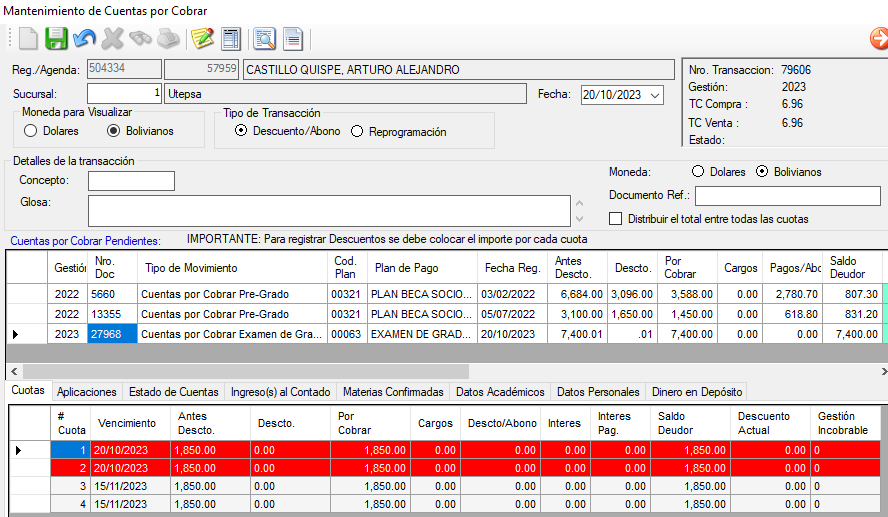Click the Saldo Deudor cell 807.30

[852, 294]
